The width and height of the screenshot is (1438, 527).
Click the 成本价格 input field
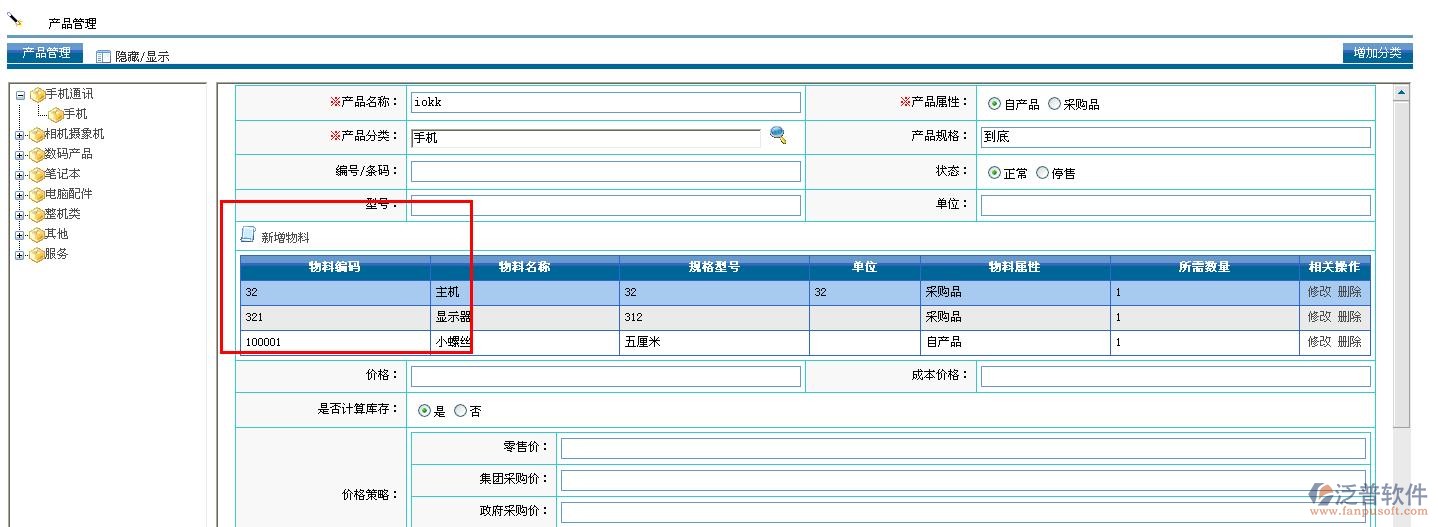pyautogui.click(x=1176, y=376)
